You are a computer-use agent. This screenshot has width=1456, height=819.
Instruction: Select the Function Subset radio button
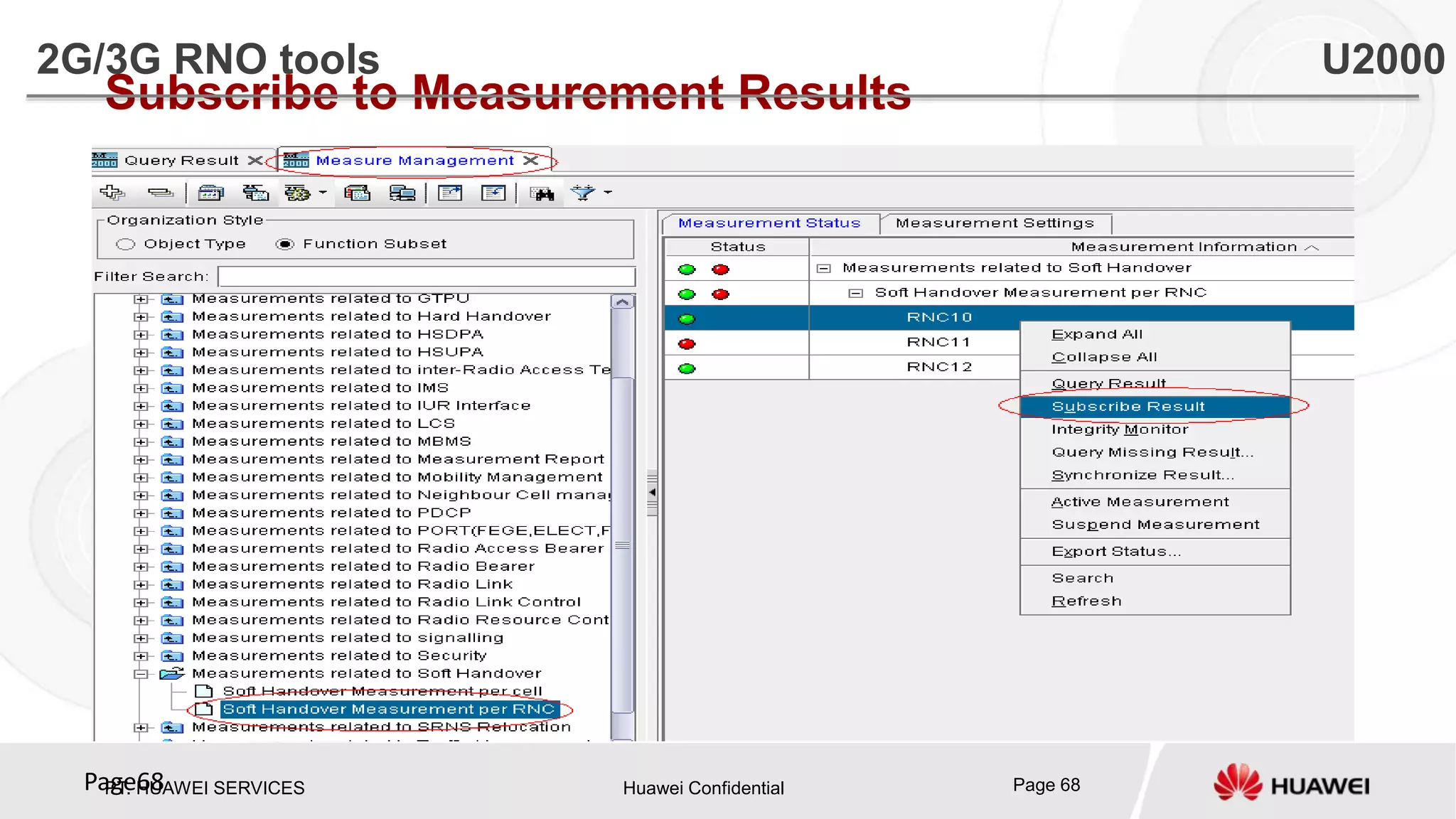coord(284,244)
